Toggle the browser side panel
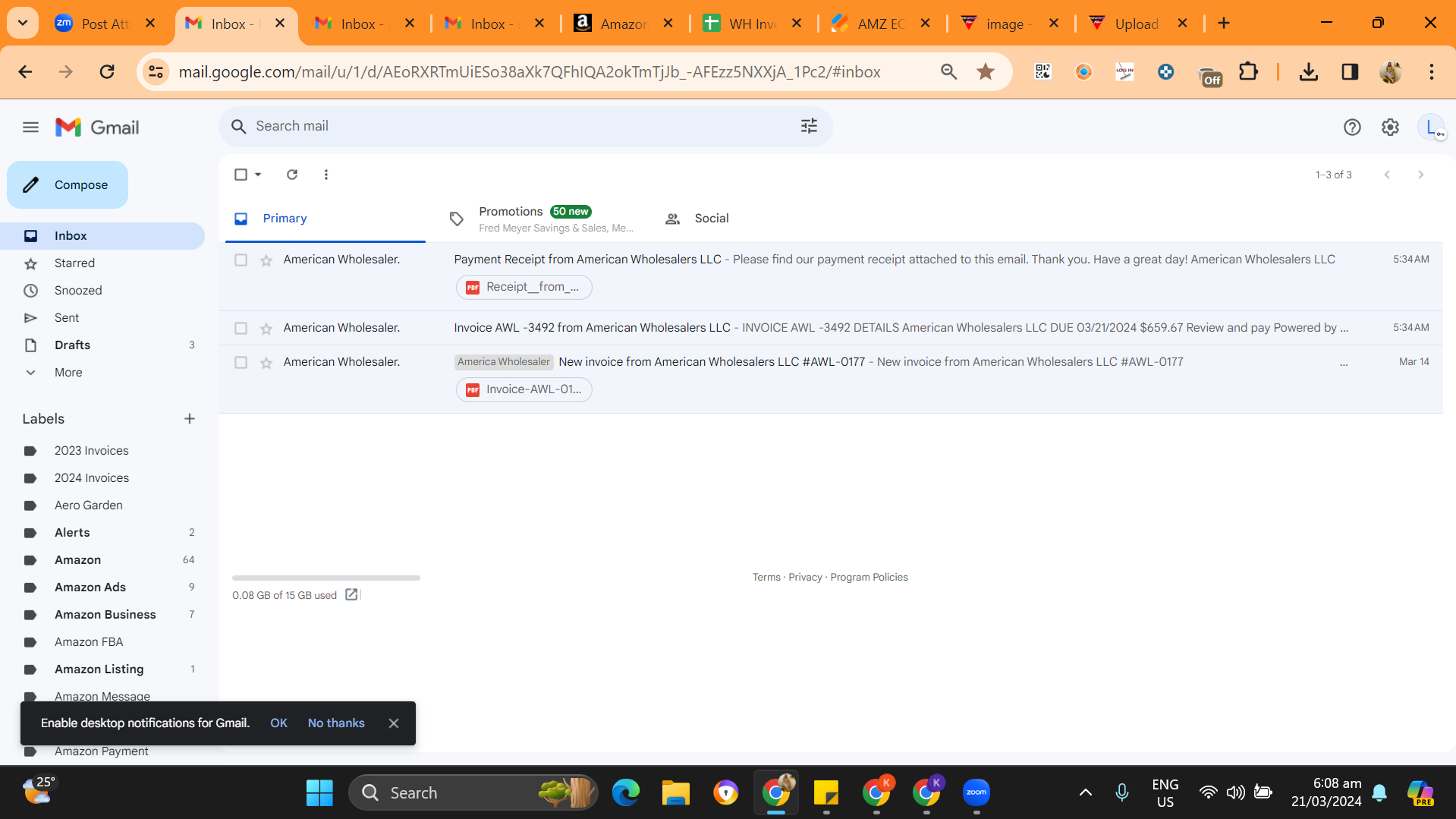The width and height of the screenshot is (1456, 819). [x=1349, y=71]
